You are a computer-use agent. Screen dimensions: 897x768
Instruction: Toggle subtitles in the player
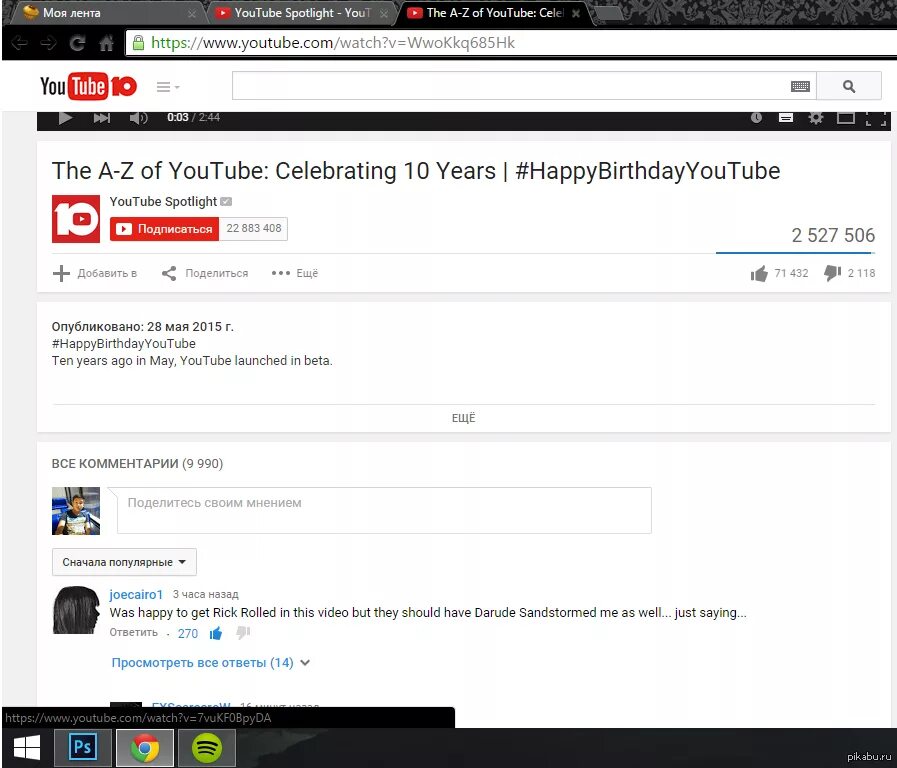click(786, 118)
